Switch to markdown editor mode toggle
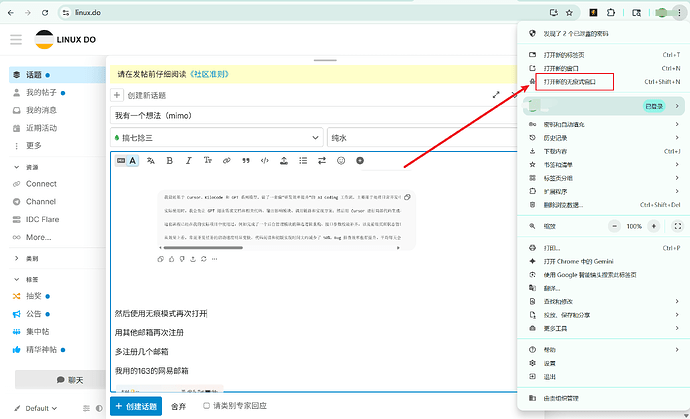Image resolution: width=690 pixels, height=419 pixels. pyautogui.click(x=121, y=161)
